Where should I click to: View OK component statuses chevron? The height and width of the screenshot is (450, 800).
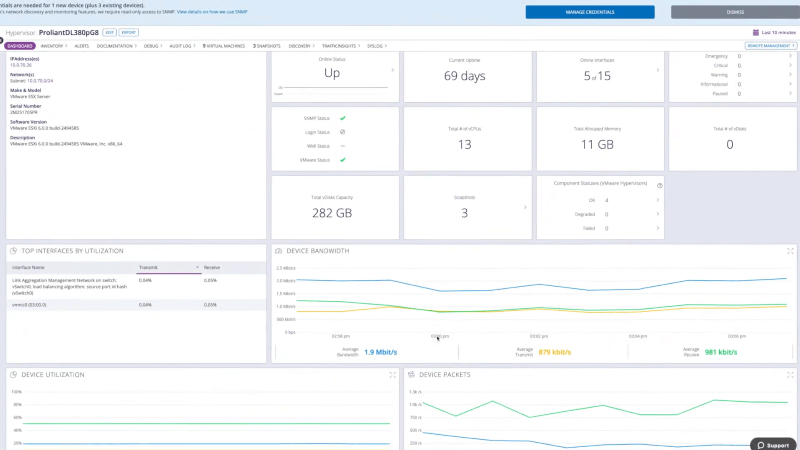point(658,200)
